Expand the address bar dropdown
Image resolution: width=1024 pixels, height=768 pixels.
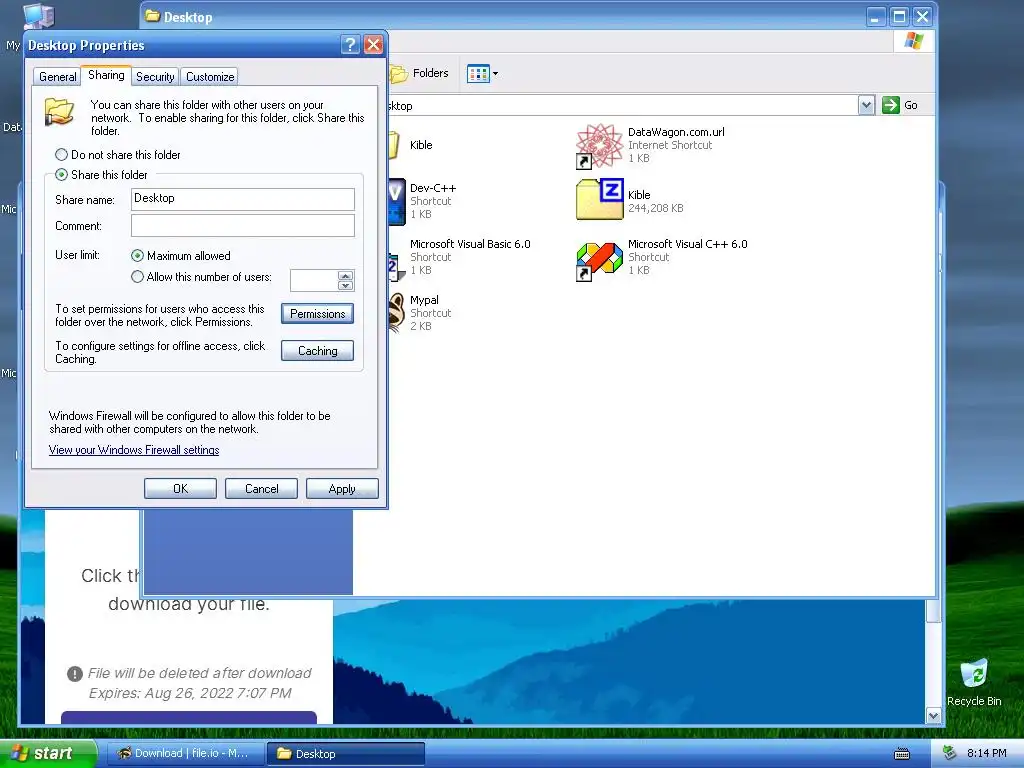[x=866, y=105]
